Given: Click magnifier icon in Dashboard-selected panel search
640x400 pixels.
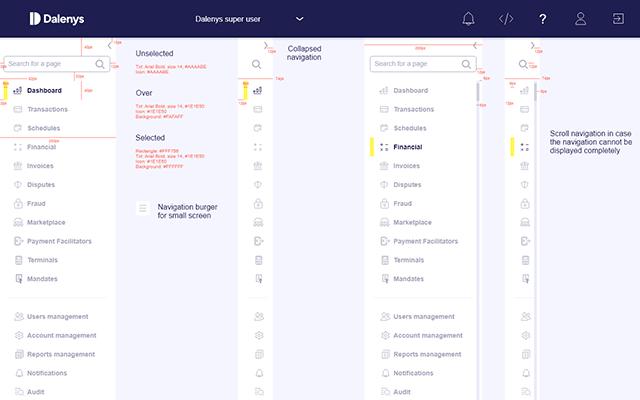Looking at the screenshot, I should (x=100, y=64).
